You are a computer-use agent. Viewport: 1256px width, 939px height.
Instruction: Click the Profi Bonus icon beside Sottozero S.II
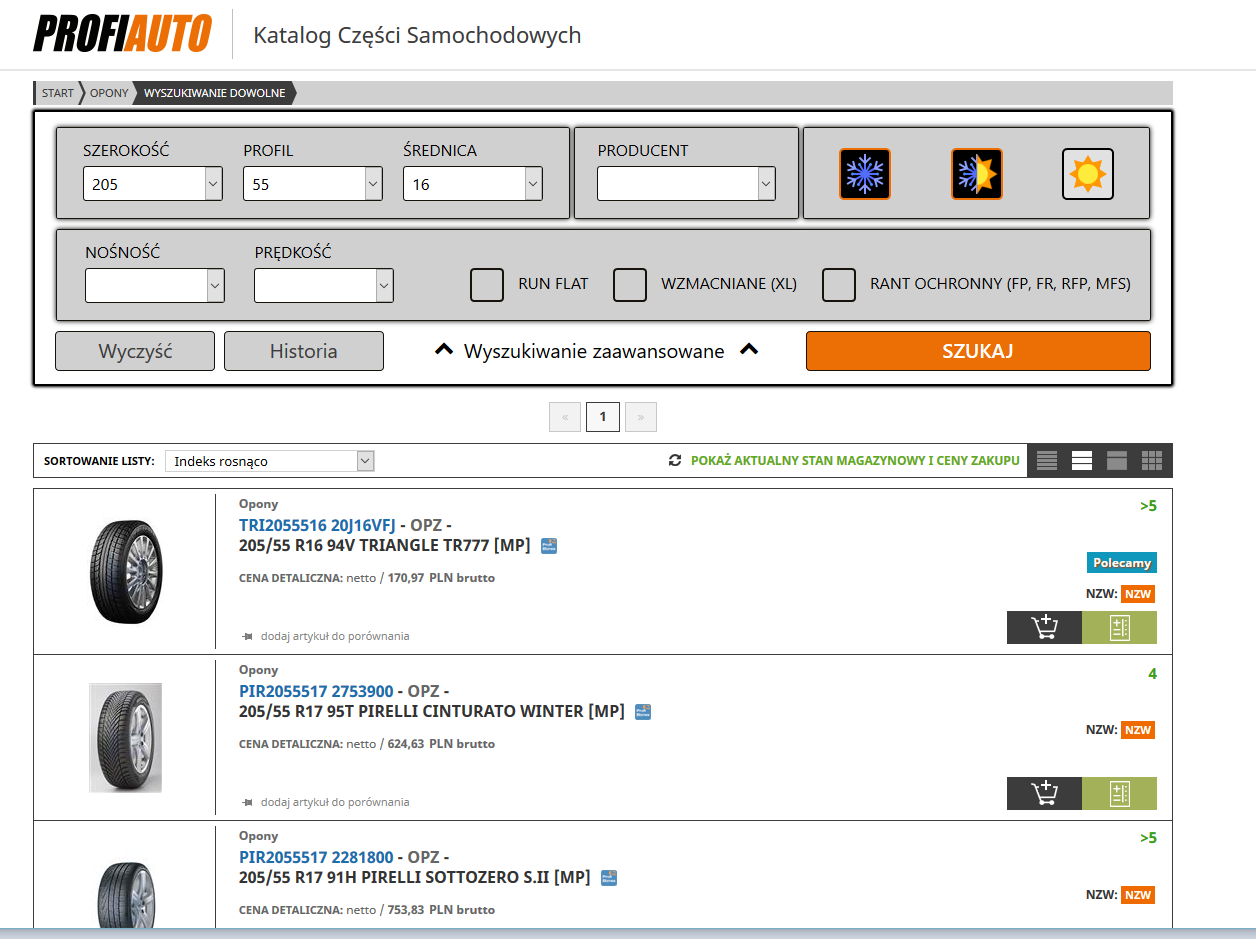[609, 878]
